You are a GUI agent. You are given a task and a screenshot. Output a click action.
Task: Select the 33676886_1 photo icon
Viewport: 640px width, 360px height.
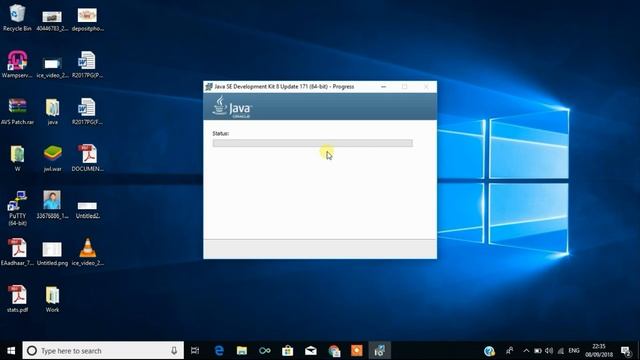[x=52, y=204]
